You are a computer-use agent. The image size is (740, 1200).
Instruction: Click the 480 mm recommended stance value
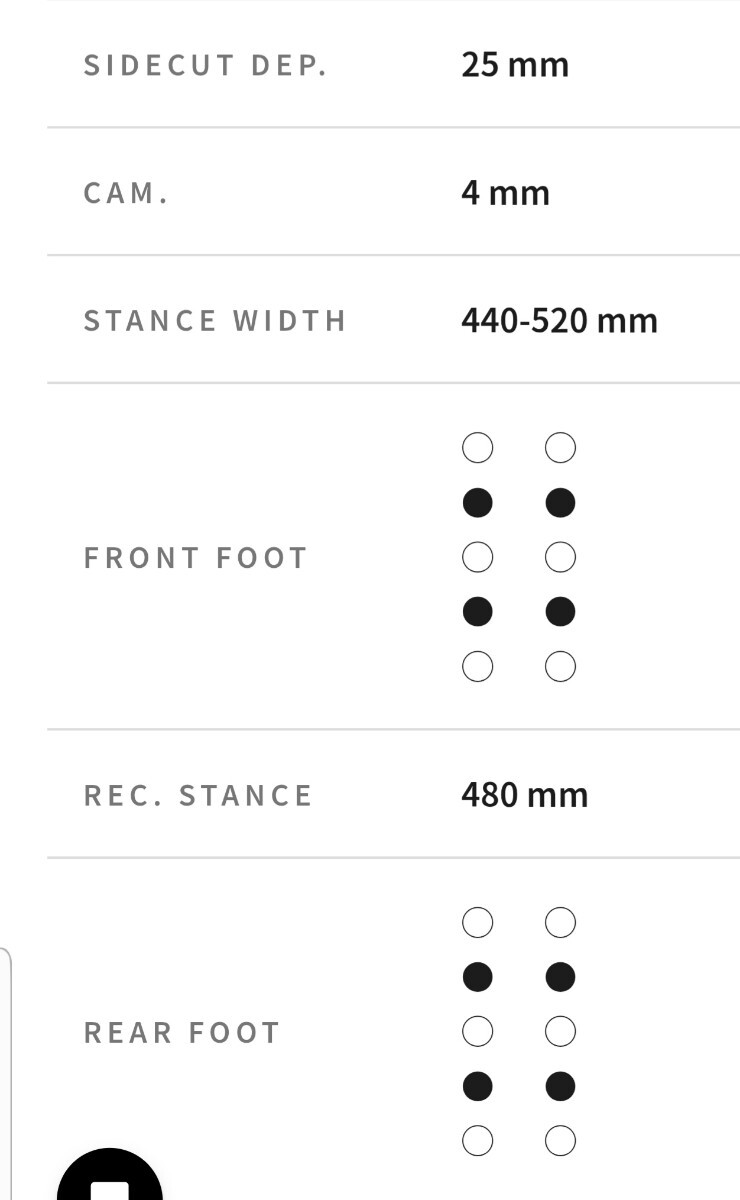pyautogui.click(x=524, y=796)
